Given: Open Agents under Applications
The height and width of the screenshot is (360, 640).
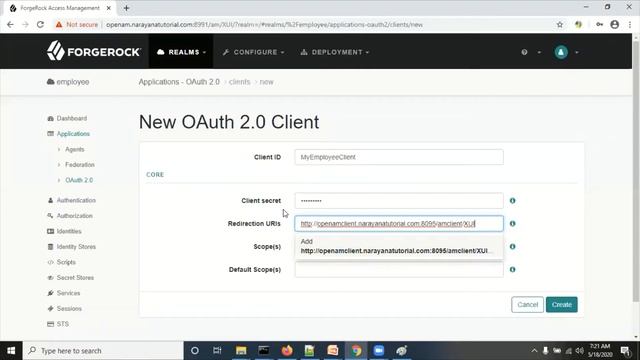Looking at the screenshot, I should point(74,149).
